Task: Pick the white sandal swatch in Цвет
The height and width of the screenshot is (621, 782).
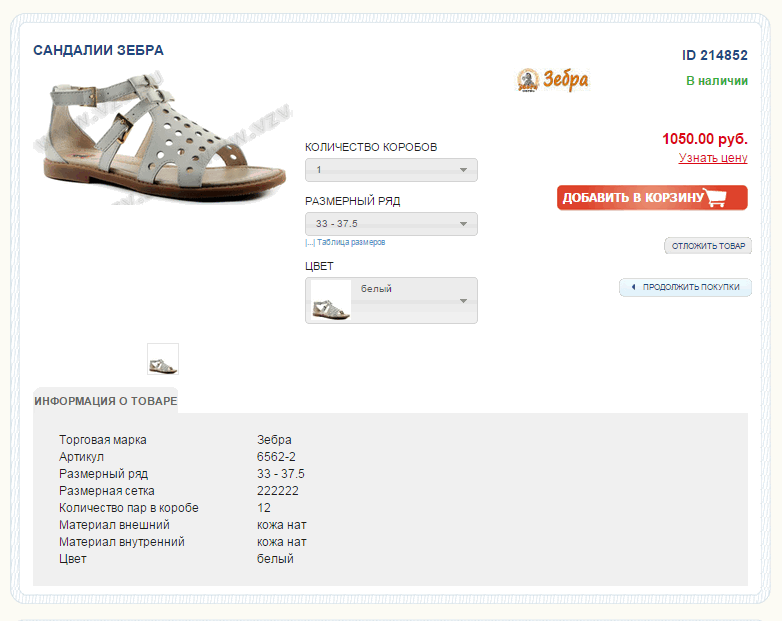Action: tap(331, 300)
